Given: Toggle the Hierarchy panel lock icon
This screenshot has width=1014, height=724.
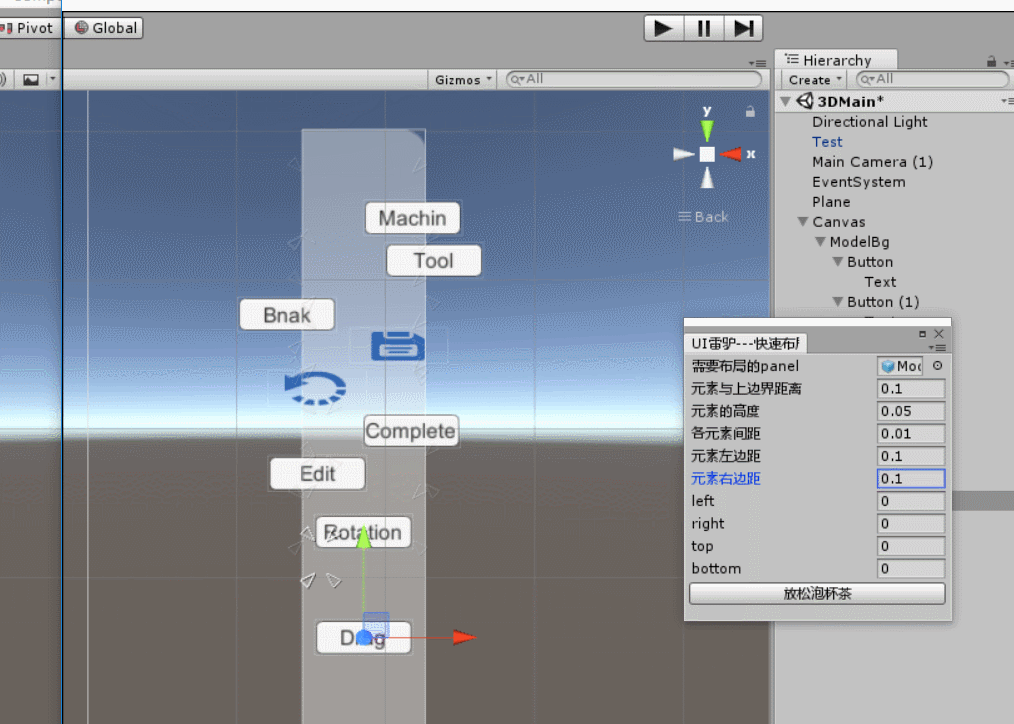Looking at the screenshot, I should (991, 61).
